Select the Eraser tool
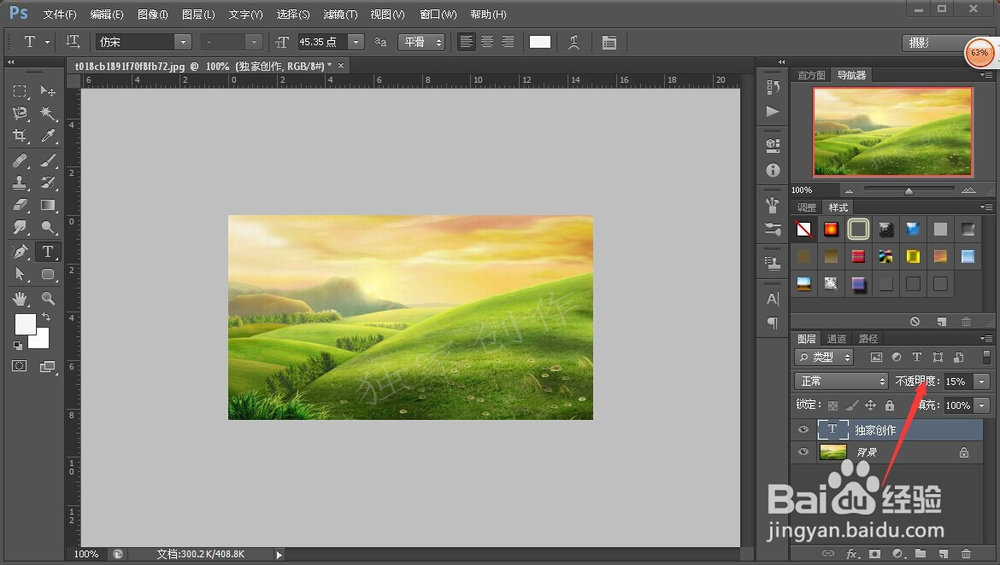The height and width of the screenshot is (565, 1000). tap(20, 205)
